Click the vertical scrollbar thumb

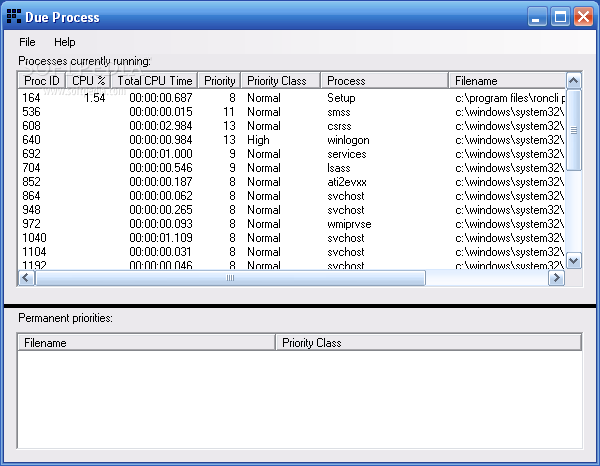[574, 130]
